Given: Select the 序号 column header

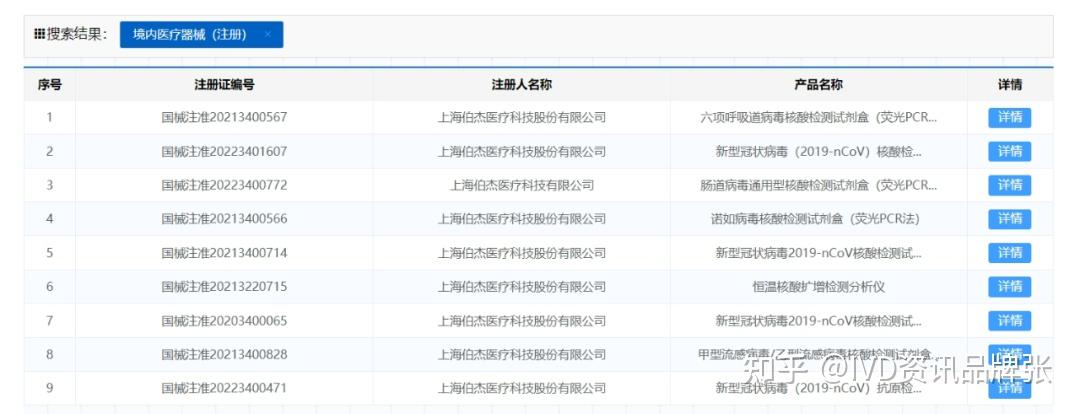Looking at the screenshot, I should (x=50, y=85).
